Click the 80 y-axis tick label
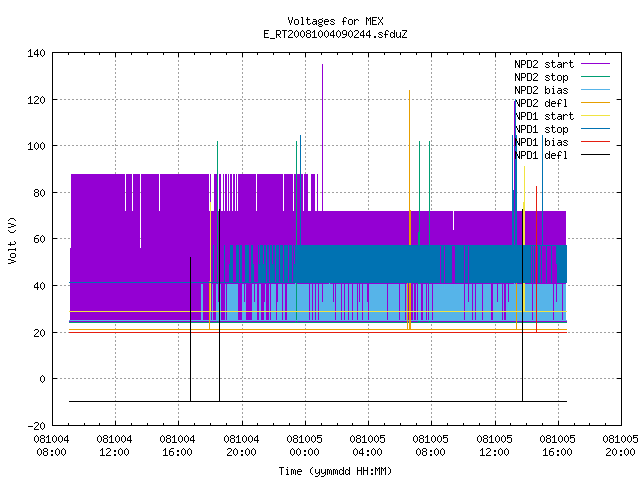This screenshot has height=480, width=640. [x=39, y=193]
